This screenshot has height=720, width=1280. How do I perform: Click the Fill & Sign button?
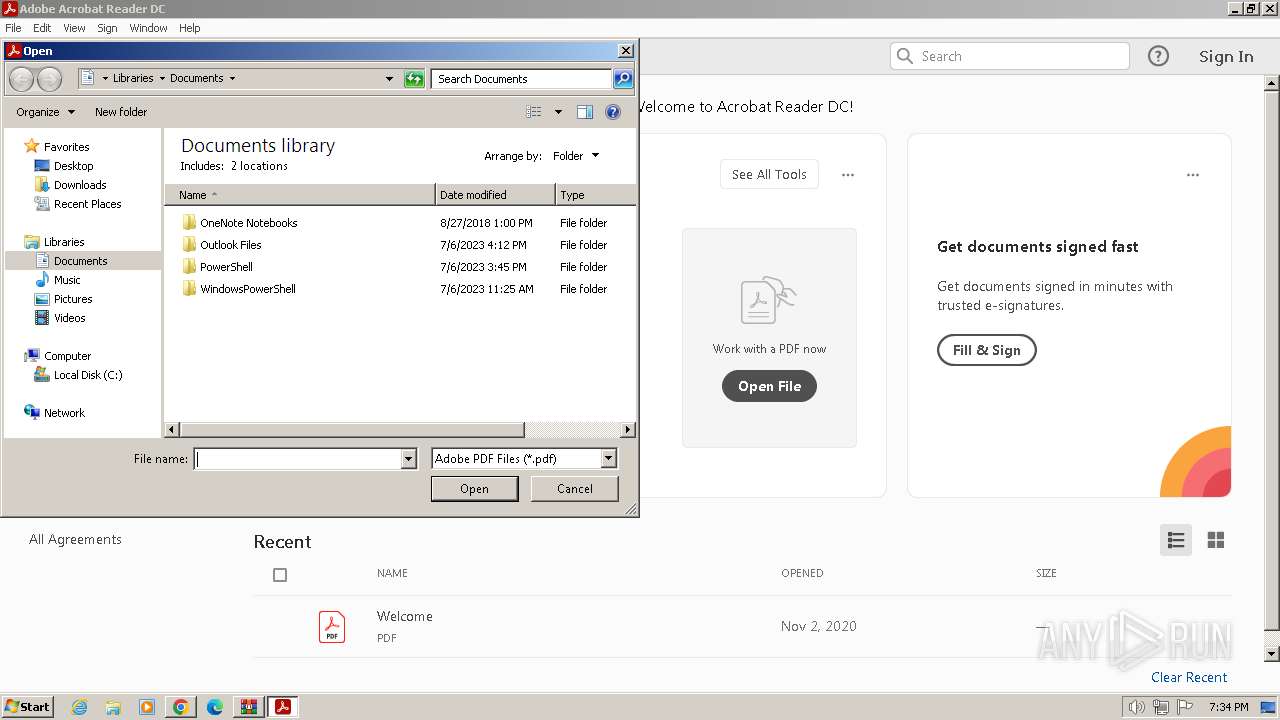coord(986,350)
